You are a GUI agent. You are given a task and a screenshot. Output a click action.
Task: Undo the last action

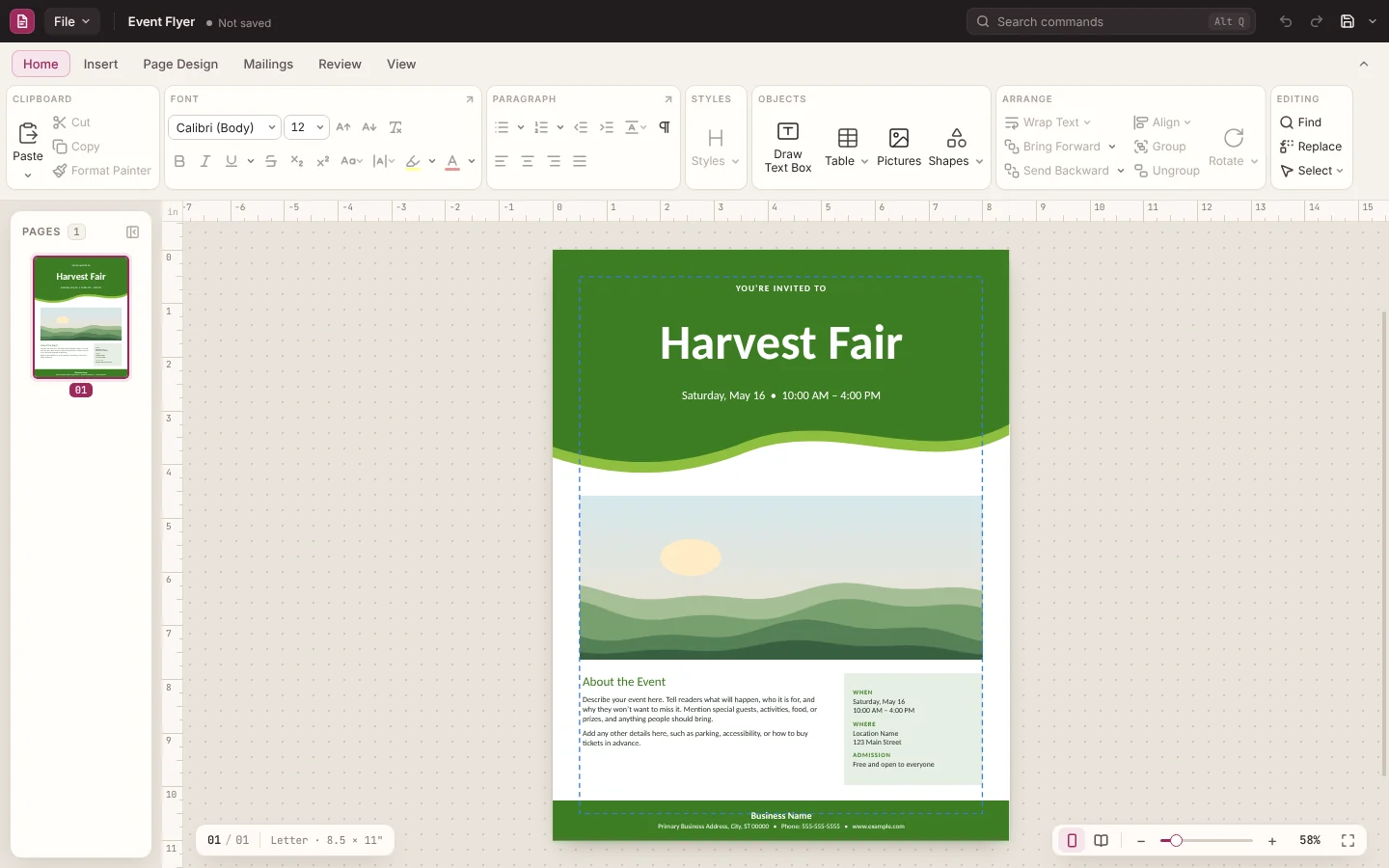pyautogui.click(x=1286, y=21)
